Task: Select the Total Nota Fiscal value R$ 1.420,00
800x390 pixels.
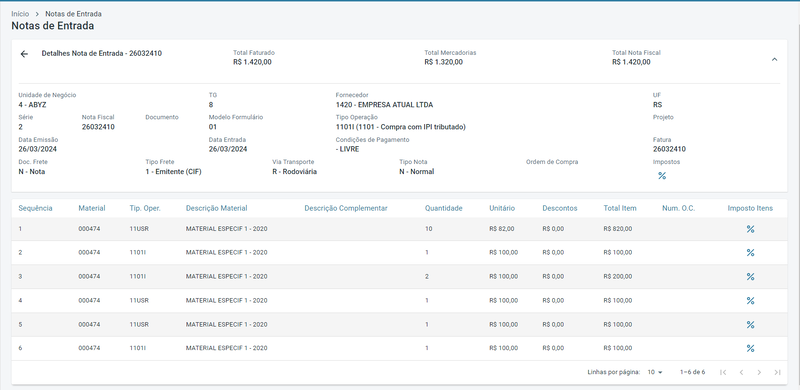Action: 631,62
